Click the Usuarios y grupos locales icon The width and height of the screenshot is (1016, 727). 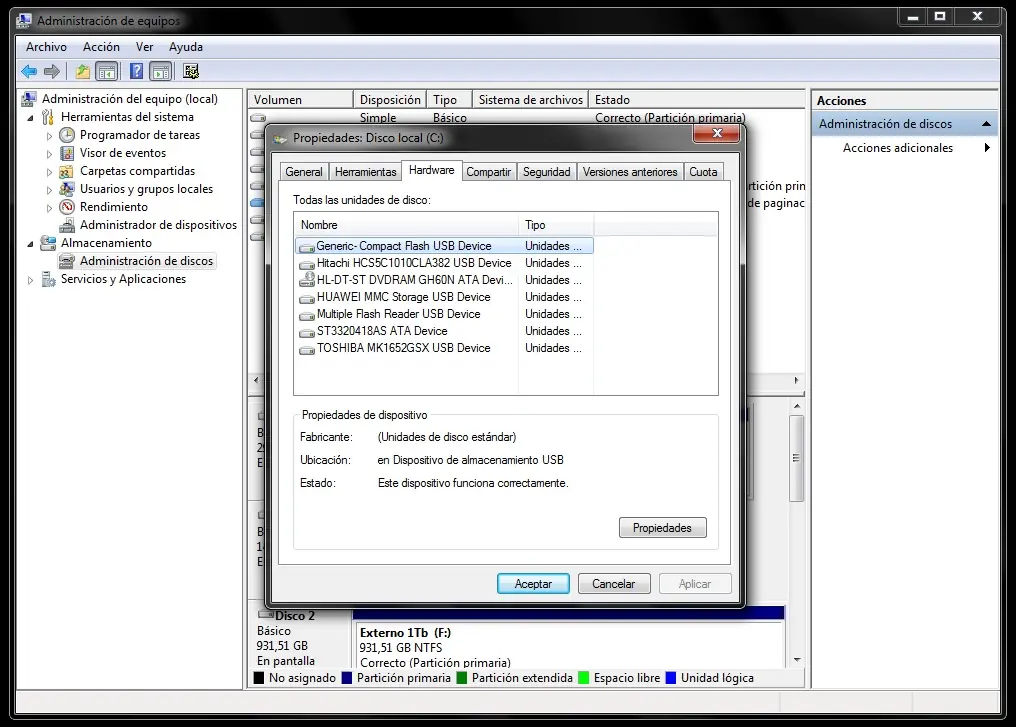(66, 189)
